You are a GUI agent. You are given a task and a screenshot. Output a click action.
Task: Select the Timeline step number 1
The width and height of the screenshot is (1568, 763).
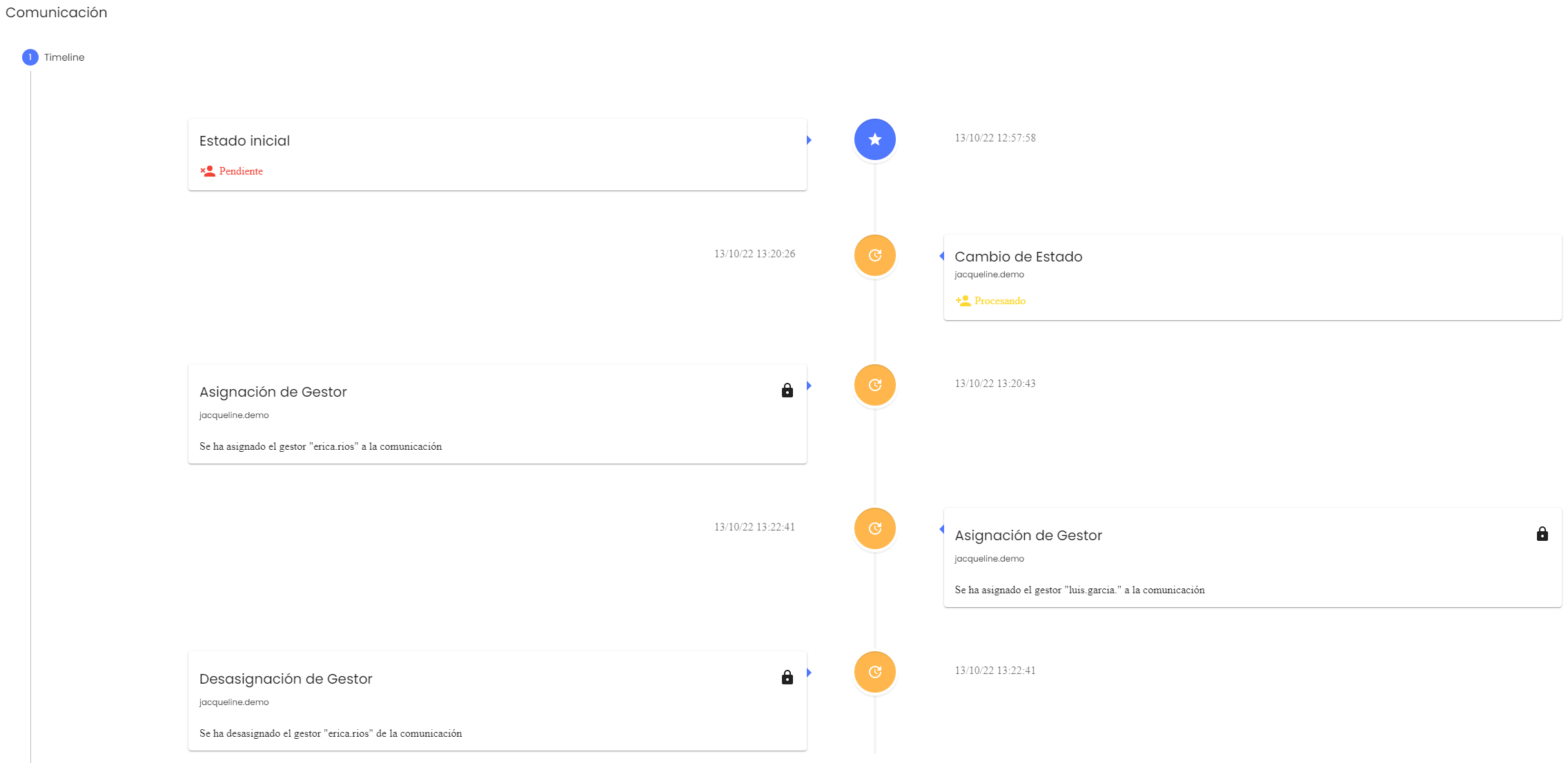[x=30, y=57]
